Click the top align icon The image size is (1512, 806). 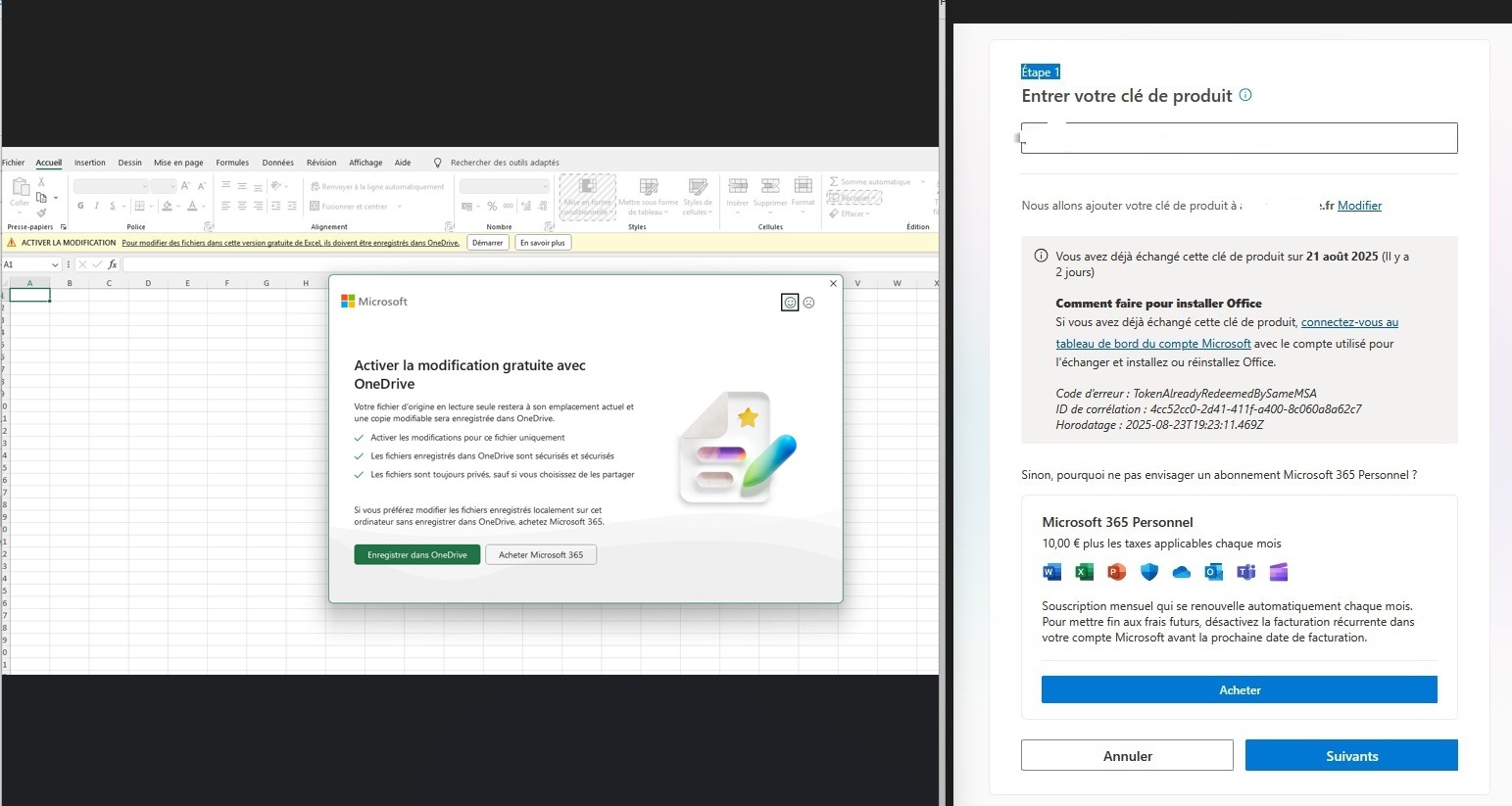point(225,185)
